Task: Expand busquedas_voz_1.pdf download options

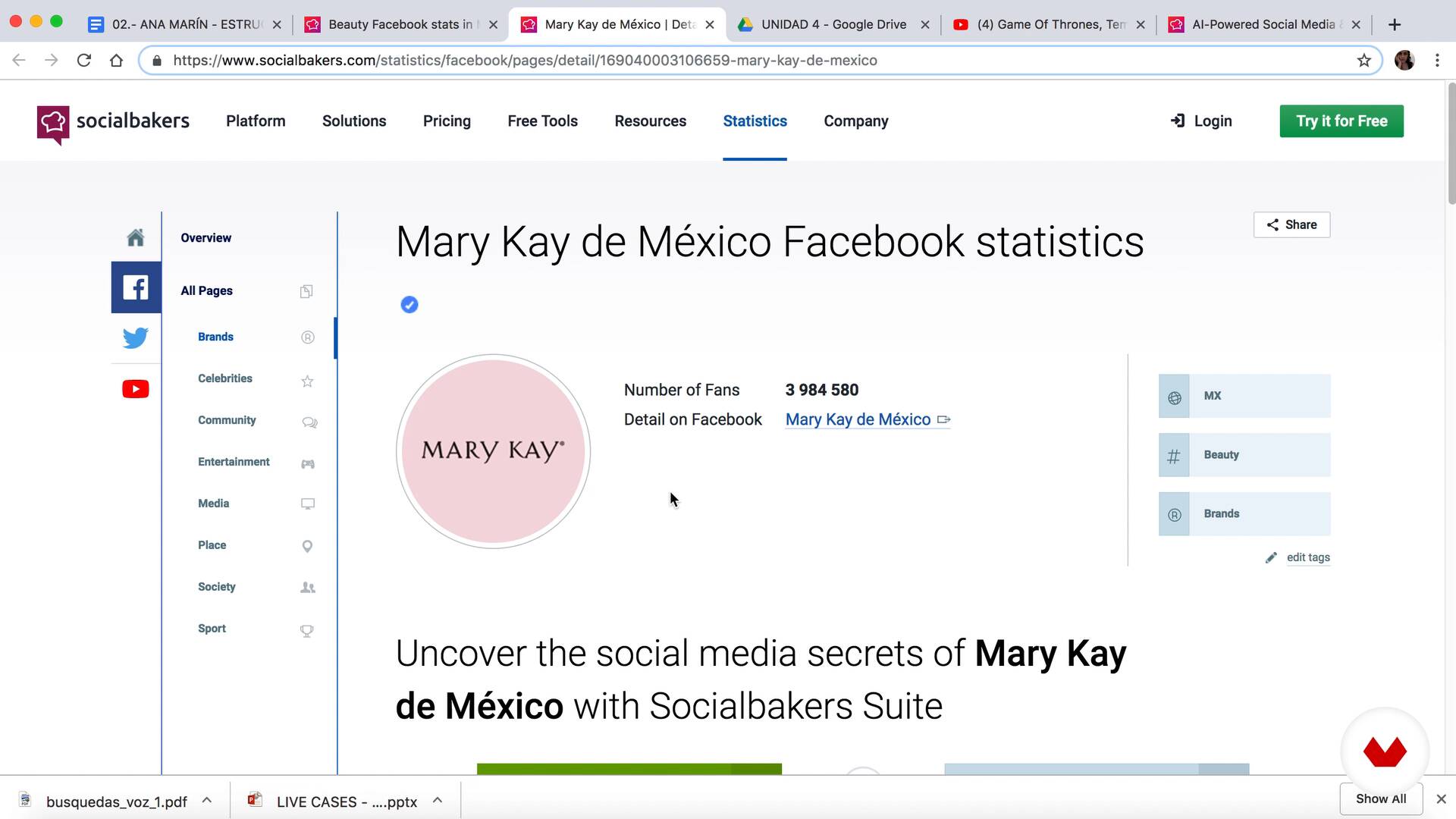Action: tap(206, 801)
